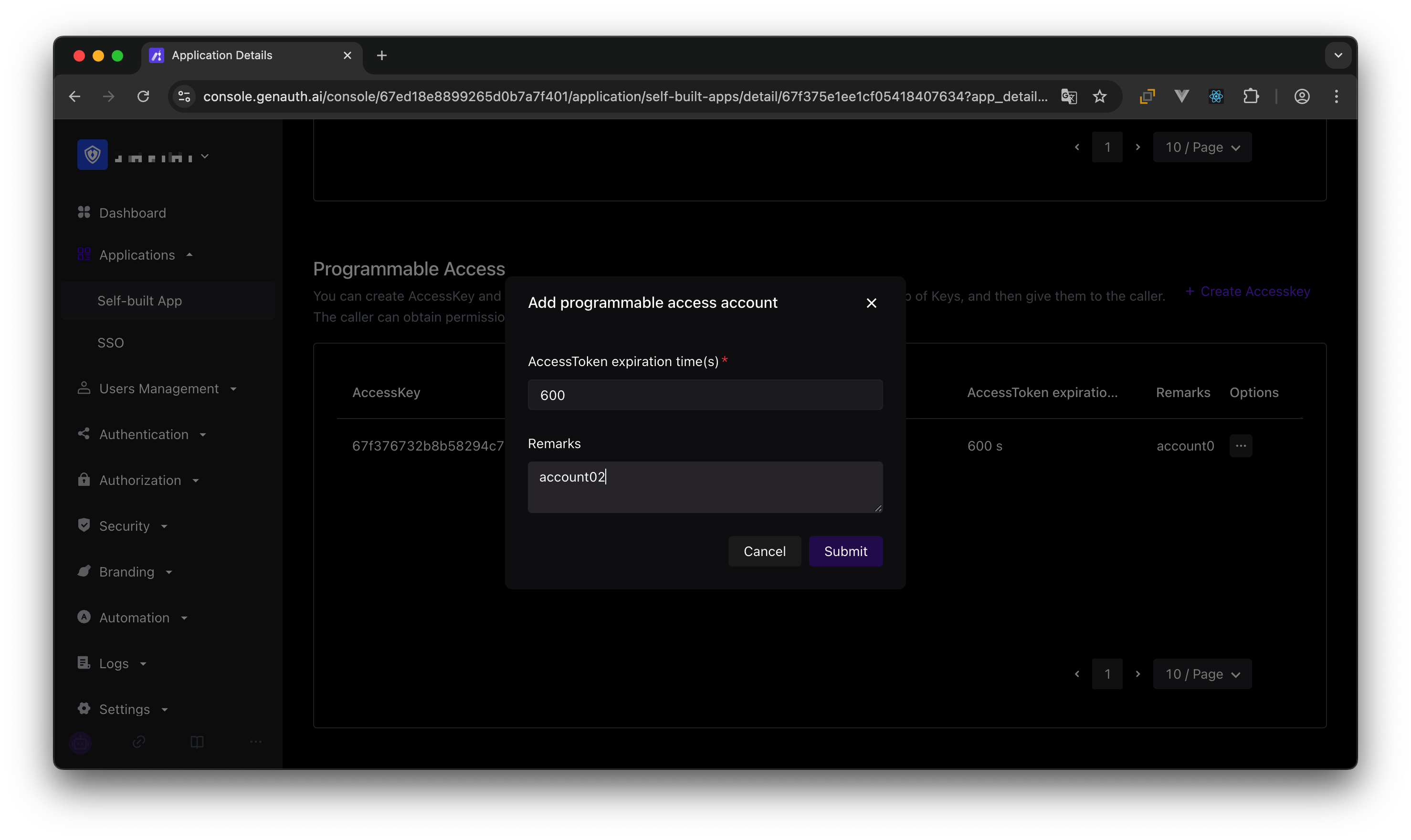Go to previous page in lower pagination
1411x840 pixels.
1076,673
